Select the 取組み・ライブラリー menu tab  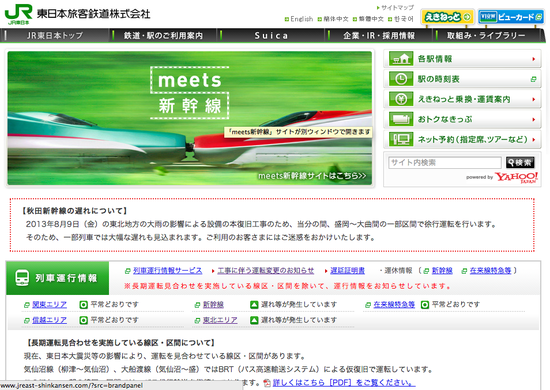(486, 35)
